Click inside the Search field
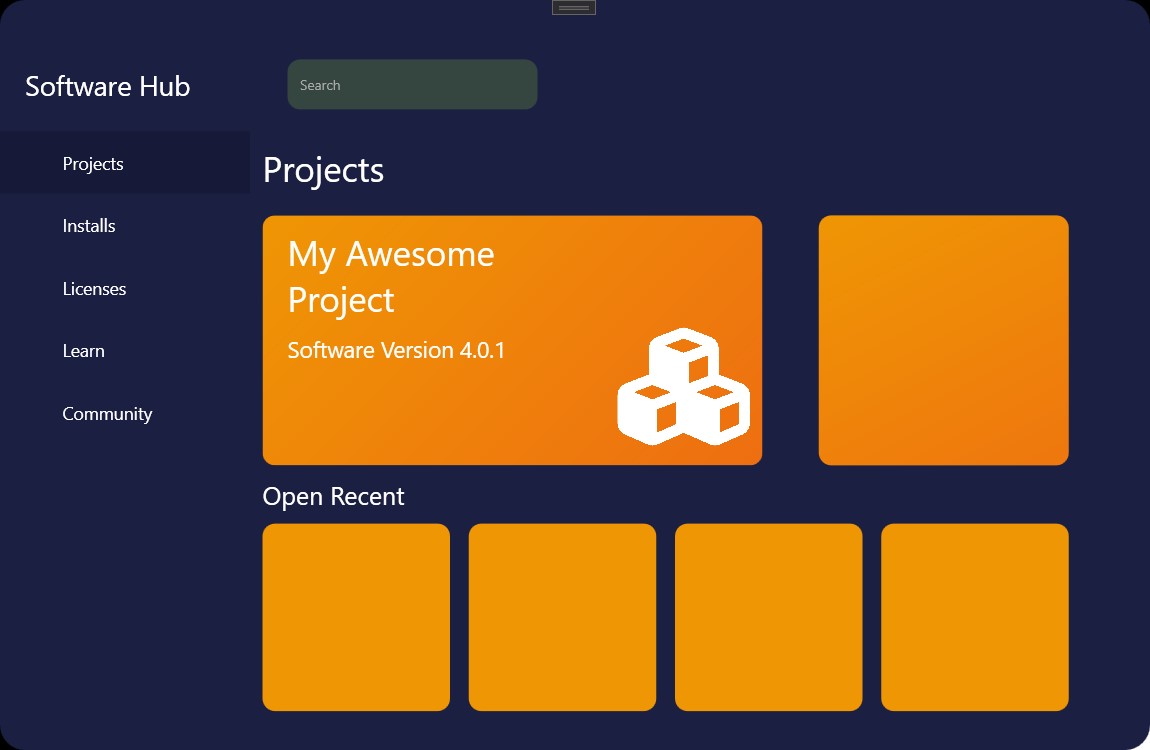 pos(412,84)
